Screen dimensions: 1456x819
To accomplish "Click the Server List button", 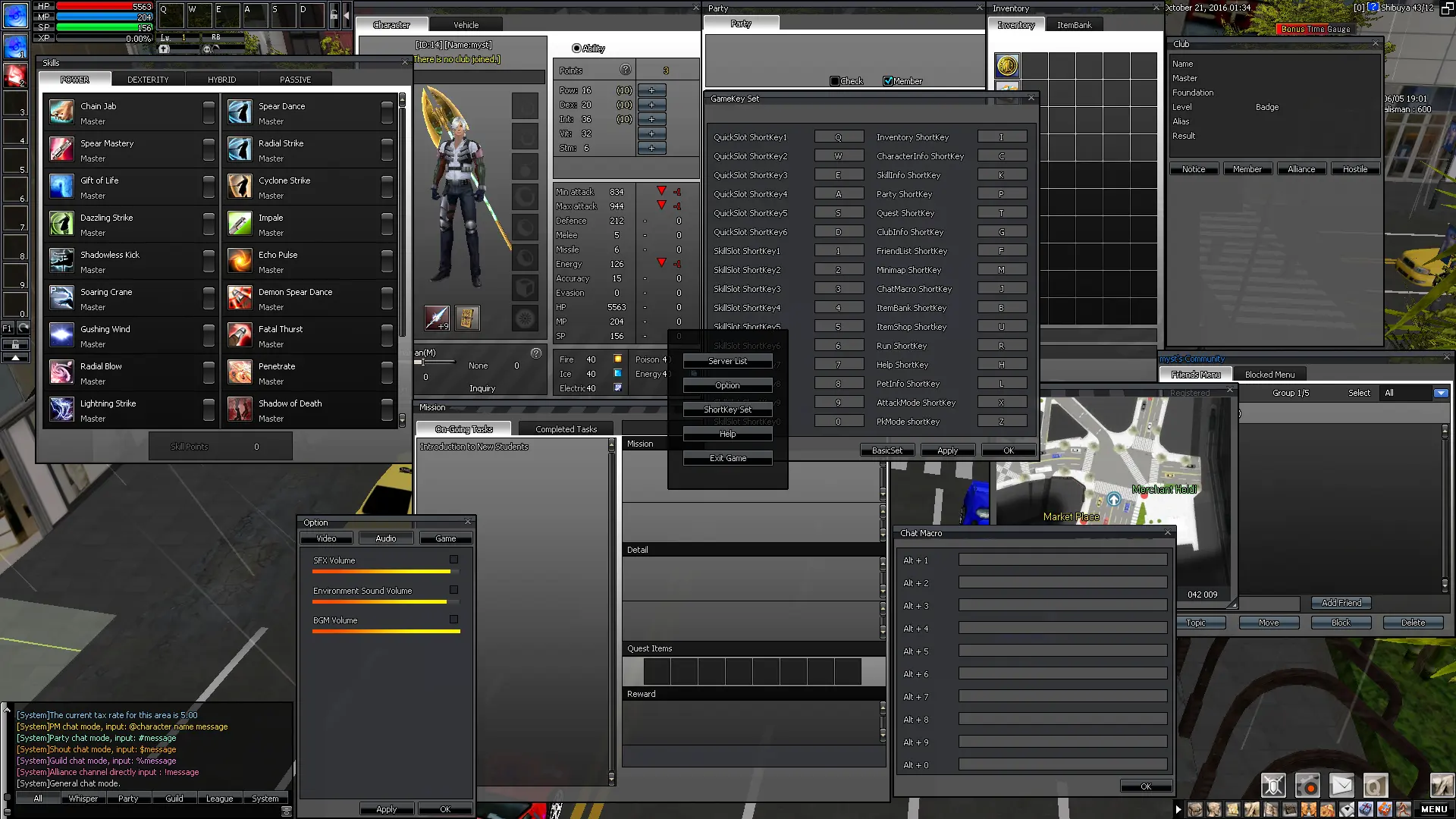I will (728, 361).
